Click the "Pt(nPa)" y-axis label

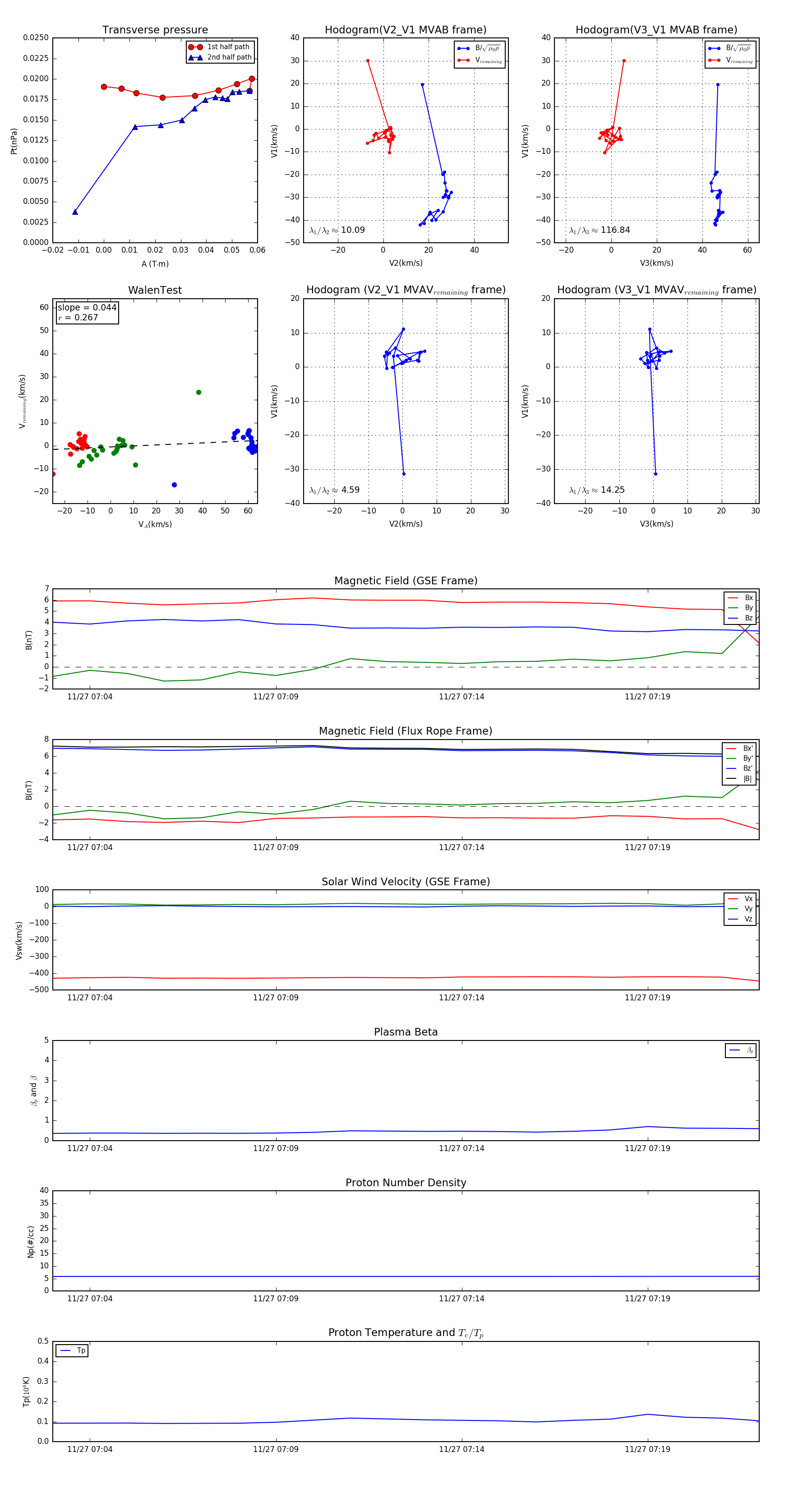point(14,140)
